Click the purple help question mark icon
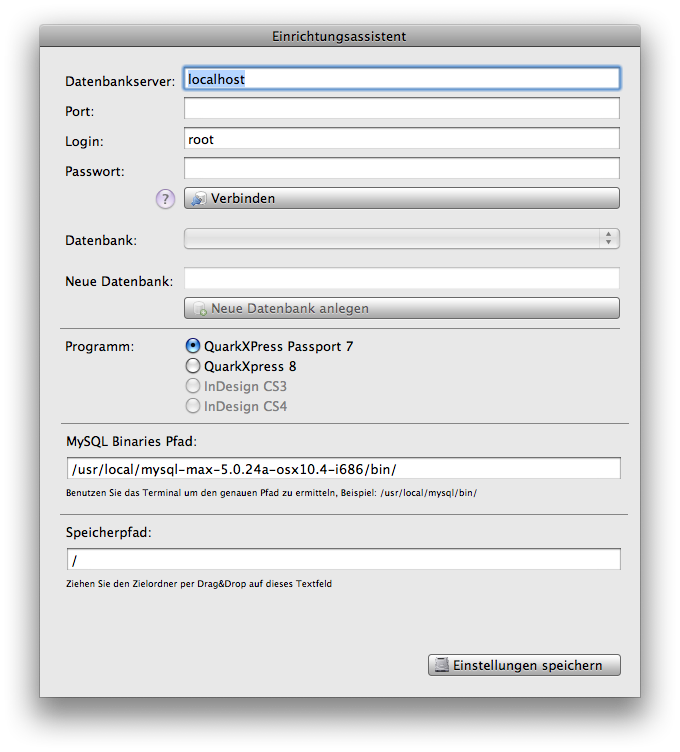The image size is (680, 752). tap(166, 199)
